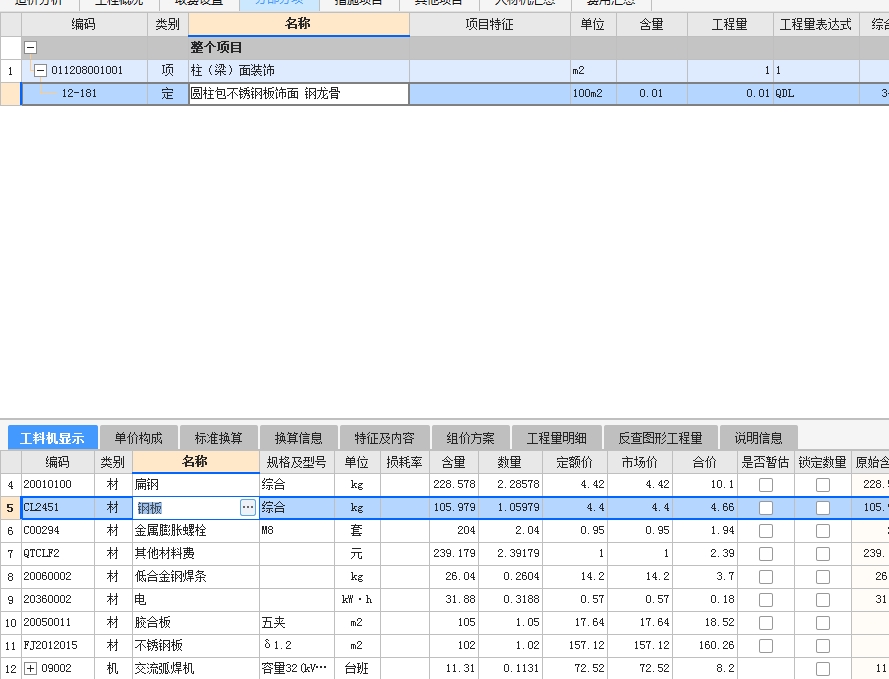Select row header 5 in lower table
Image resolution: width=889 pixels, height=679 pixels.
coord(10,508)
